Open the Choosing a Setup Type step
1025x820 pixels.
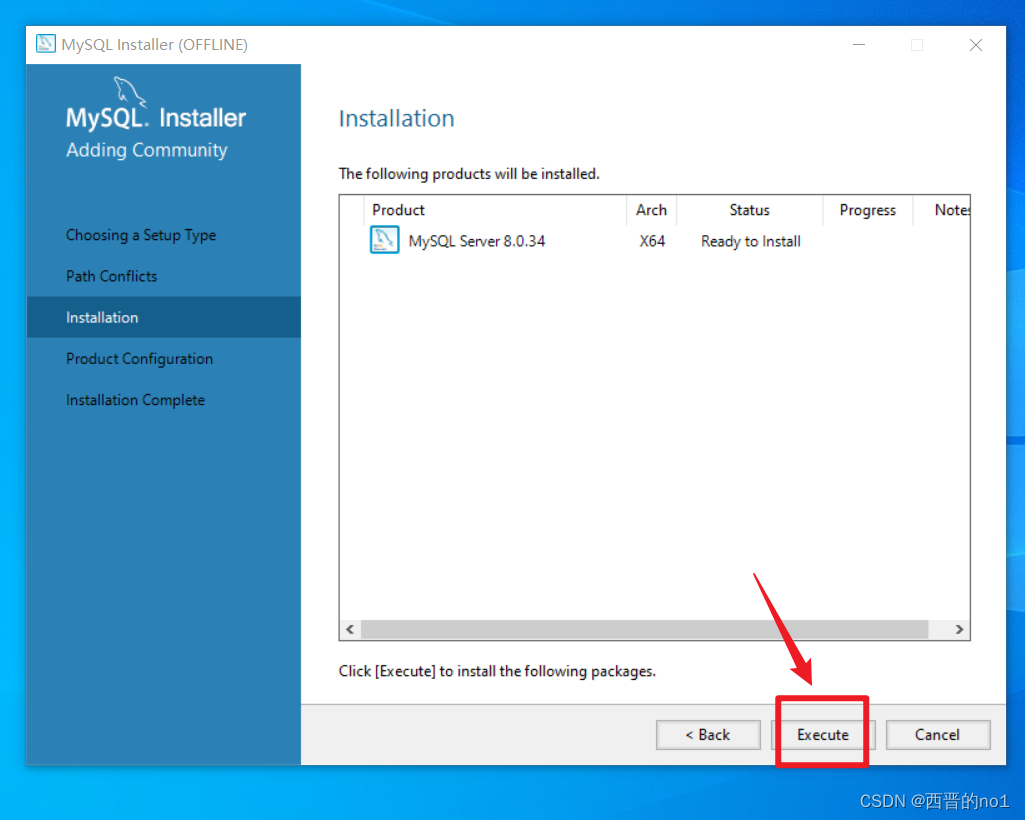(x=141, y=235)
